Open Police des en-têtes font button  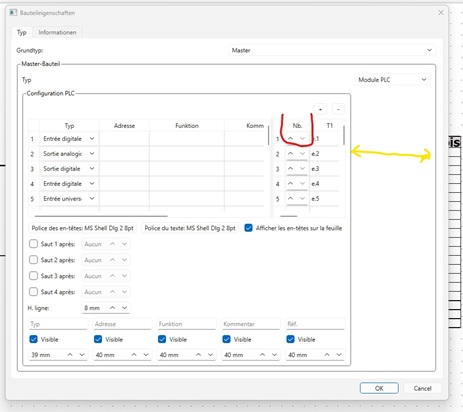coord(82,228)
